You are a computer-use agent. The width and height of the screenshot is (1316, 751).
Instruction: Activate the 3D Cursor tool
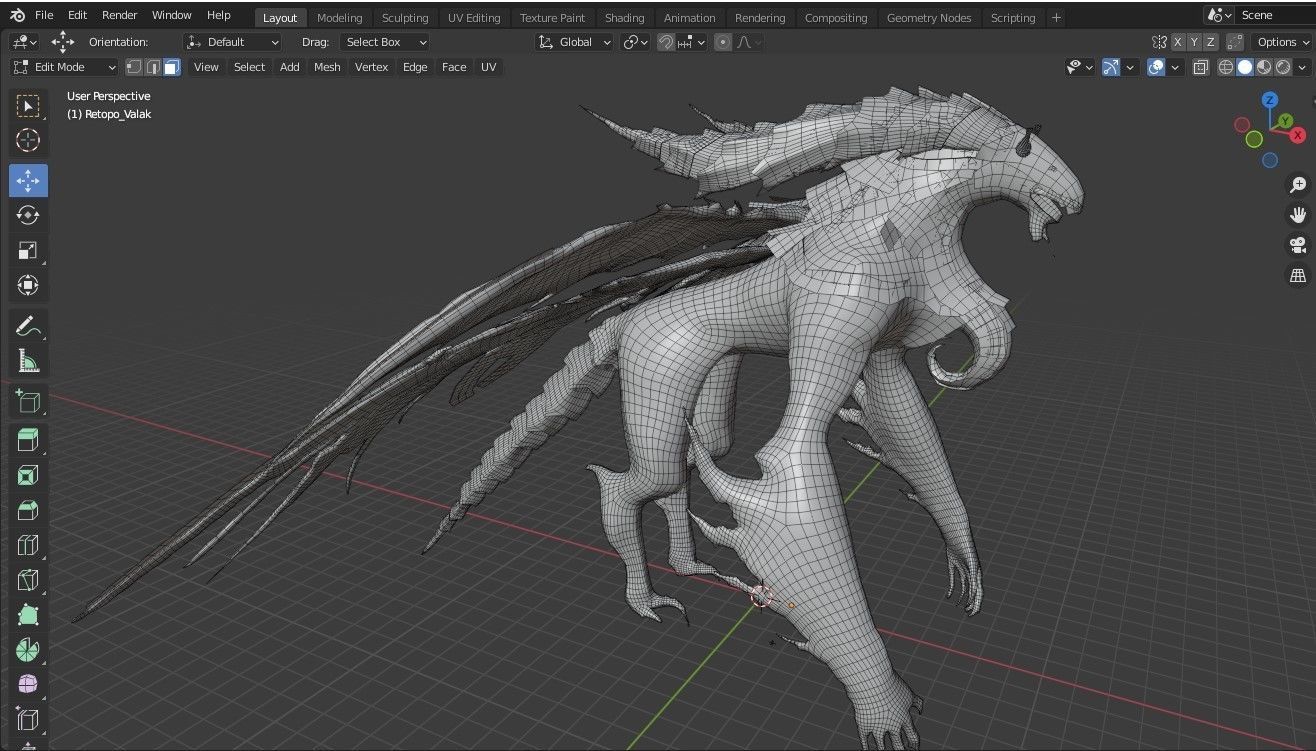pyautogui.click(x=28, y=140)
